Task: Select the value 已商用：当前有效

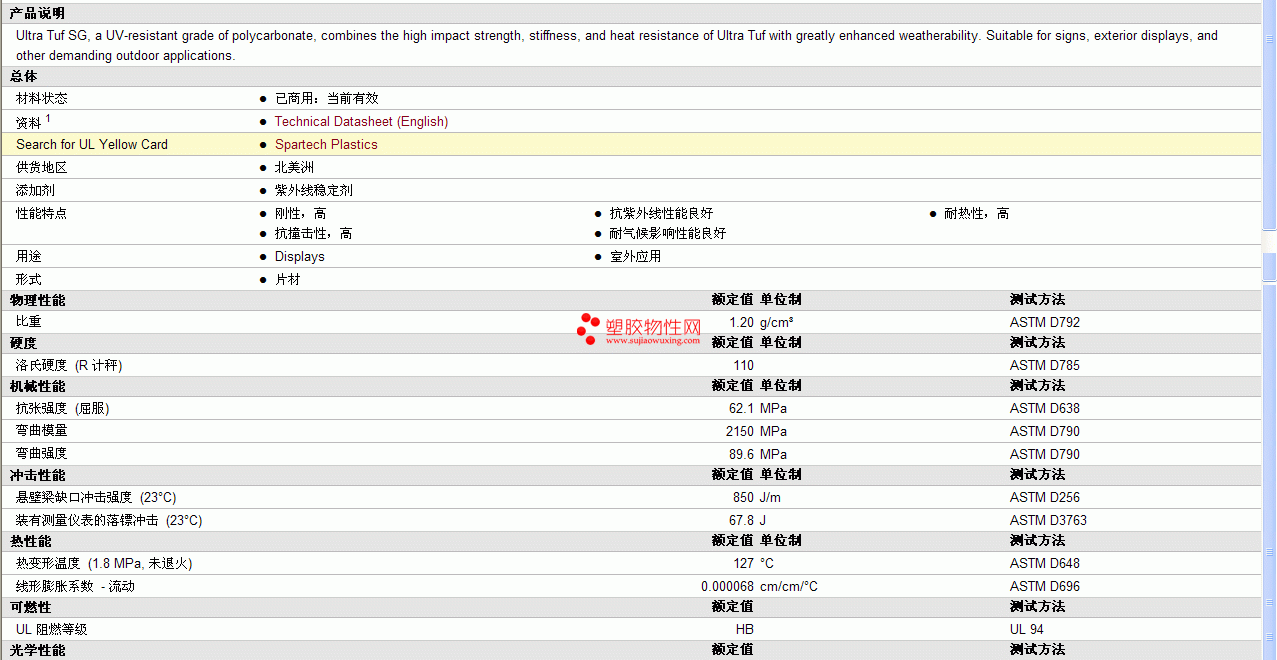Action: click(x=327, y=98)
